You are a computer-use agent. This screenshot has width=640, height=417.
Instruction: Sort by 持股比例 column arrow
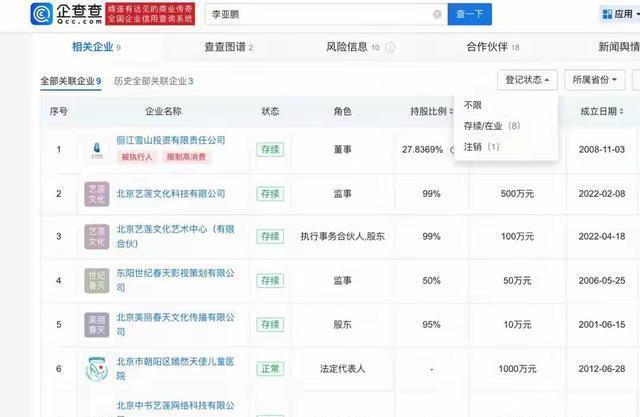[450, 112]
